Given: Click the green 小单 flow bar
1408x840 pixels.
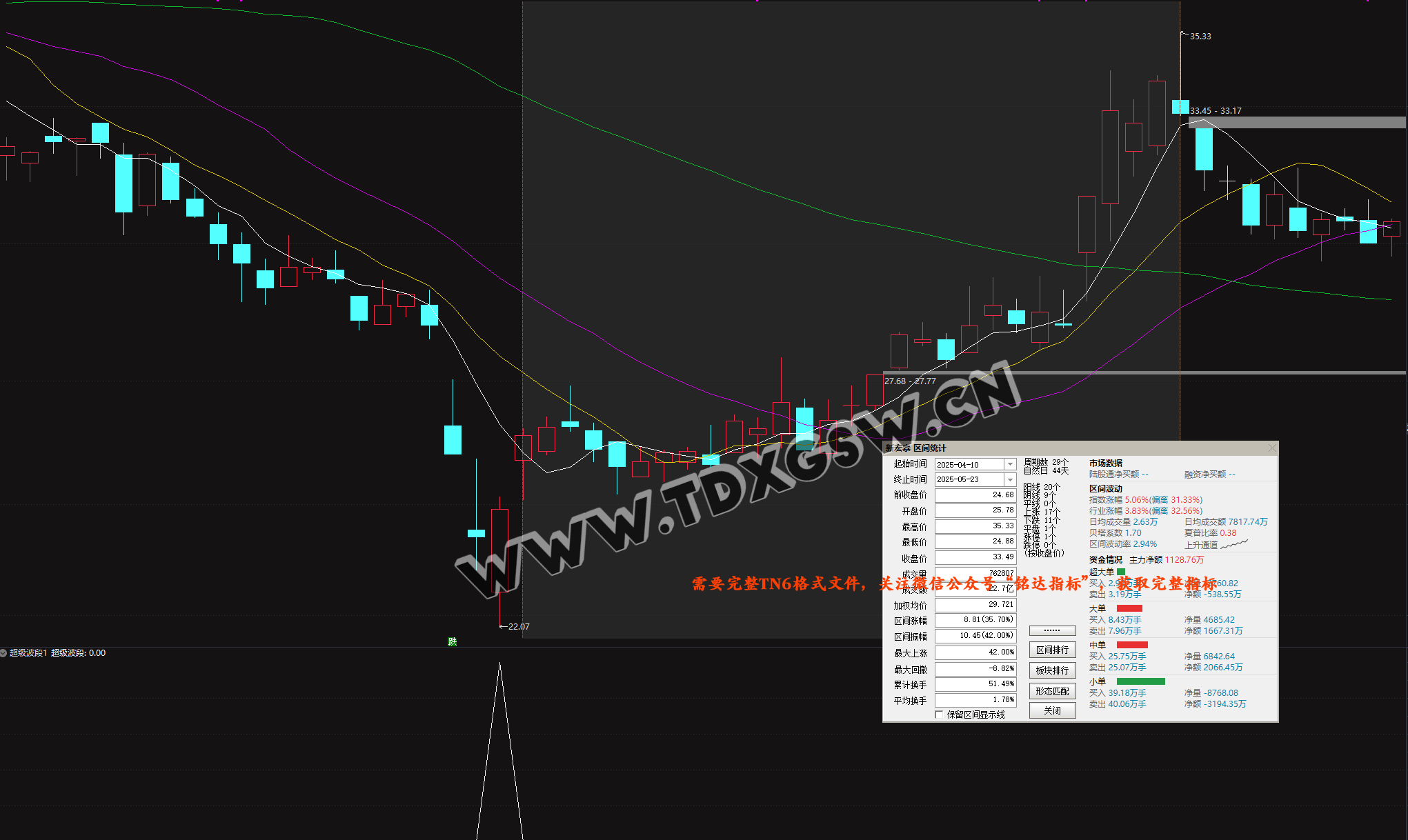Looking at the screenshot, I should point(1140,681).
